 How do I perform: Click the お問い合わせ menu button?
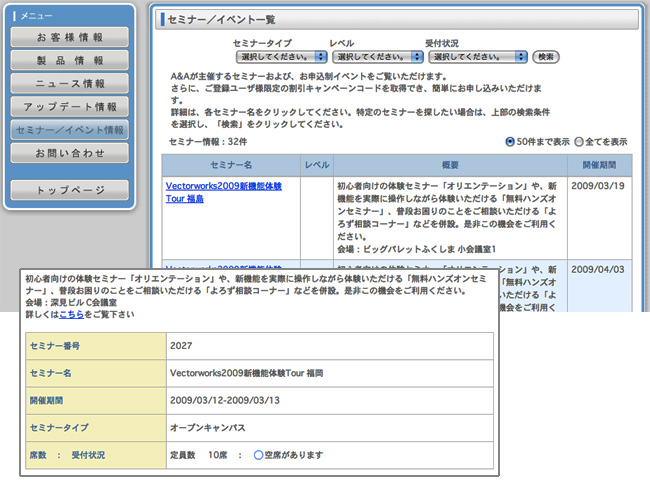point(69,154)
